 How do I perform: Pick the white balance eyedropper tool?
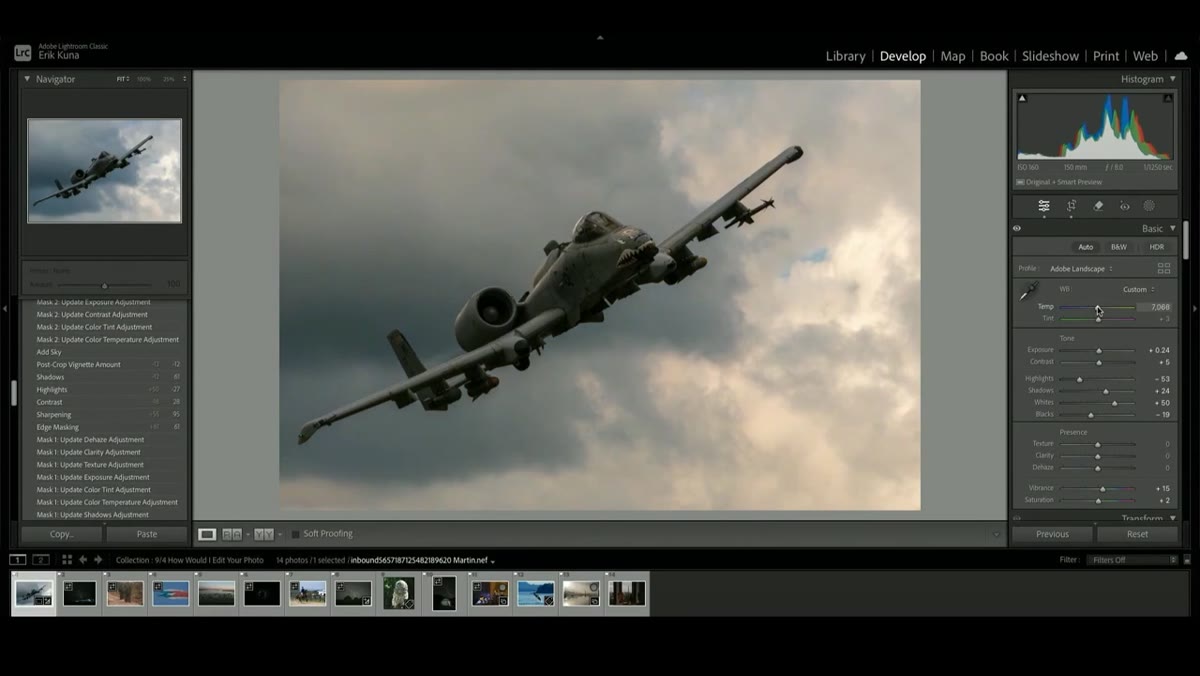click(x=1029, y=292)
